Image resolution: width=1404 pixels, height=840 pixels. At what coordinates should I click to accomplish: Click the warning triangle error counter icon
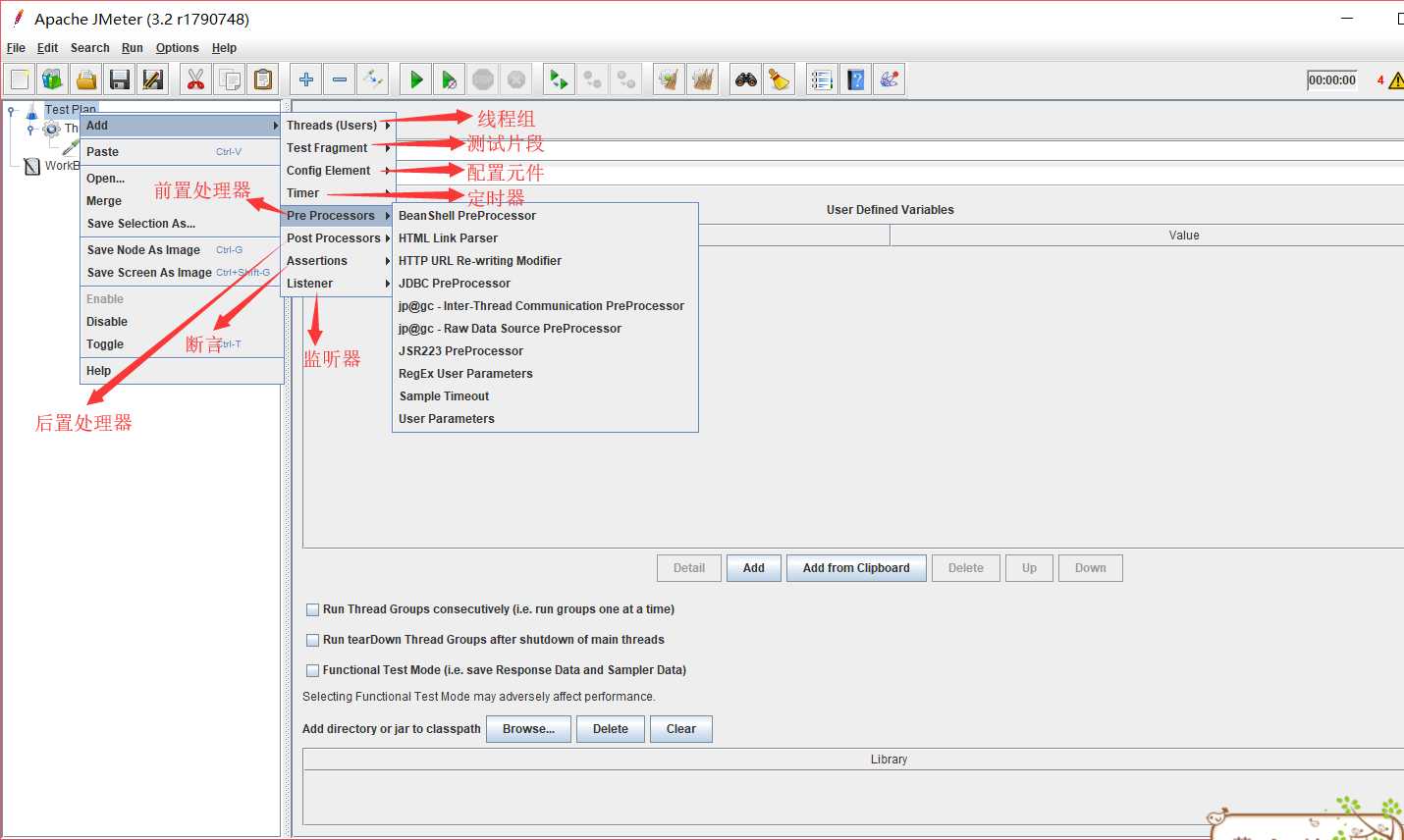click(x=1395, y=80)
